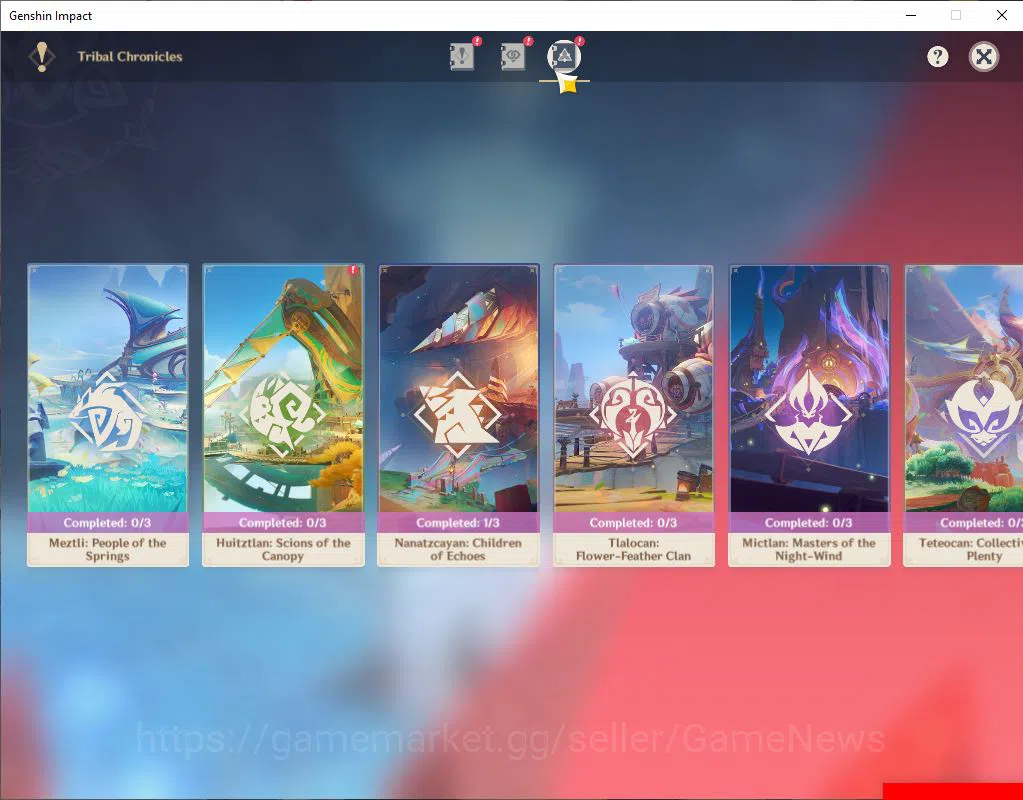Select 'Huitztlan: Scions of the Canopy' label
This screenshot has height=800, width=1023.
[283, 549]
